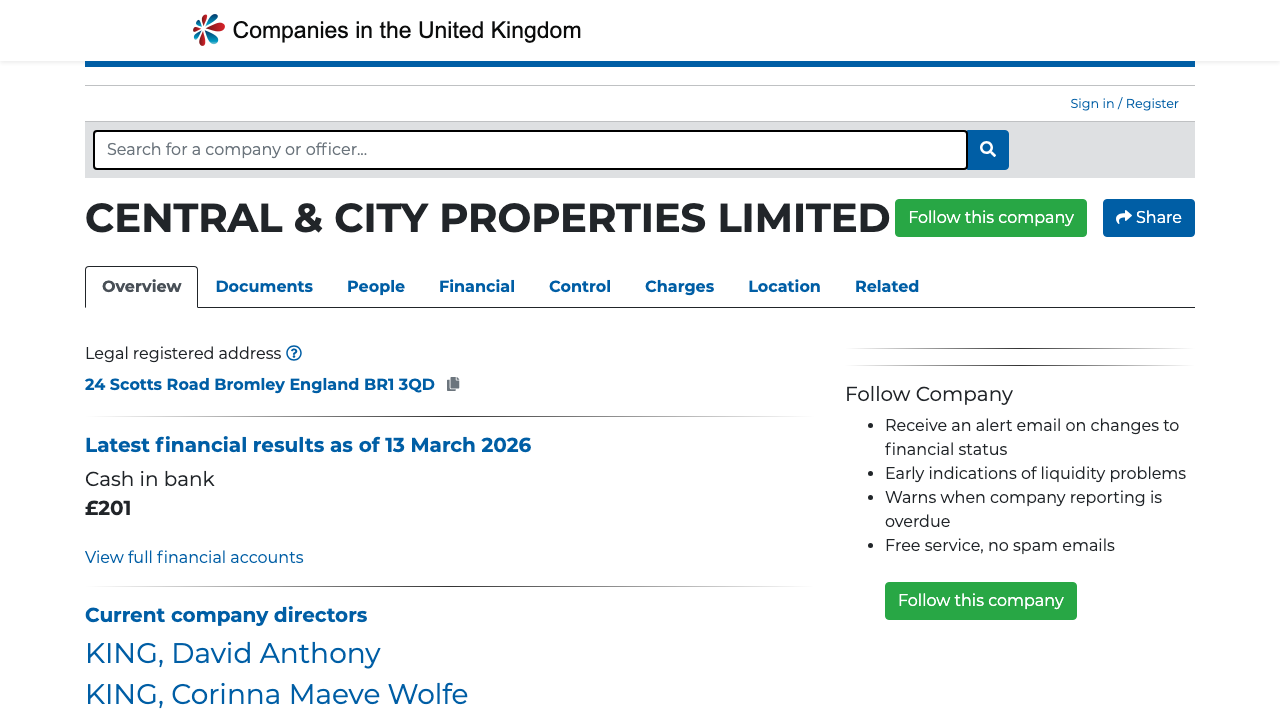1280x720 pixels.
Task: Switch to the Documents tab
Action: pyautogui.click(x=264, y=287)
